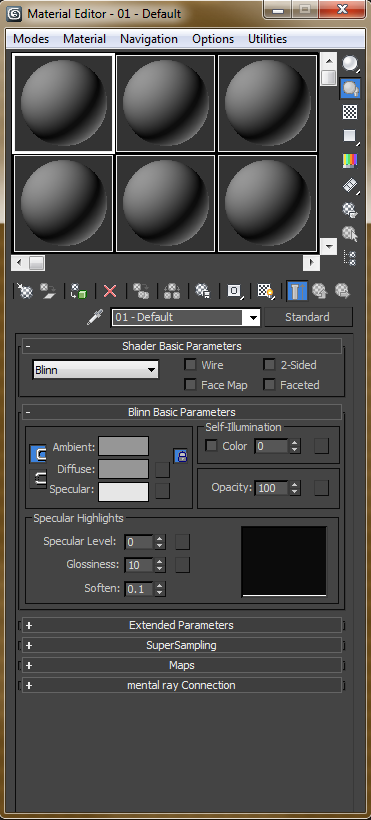371x820 pixels.
Task: Click the Diffuse map button
Action: pos(163,469)
